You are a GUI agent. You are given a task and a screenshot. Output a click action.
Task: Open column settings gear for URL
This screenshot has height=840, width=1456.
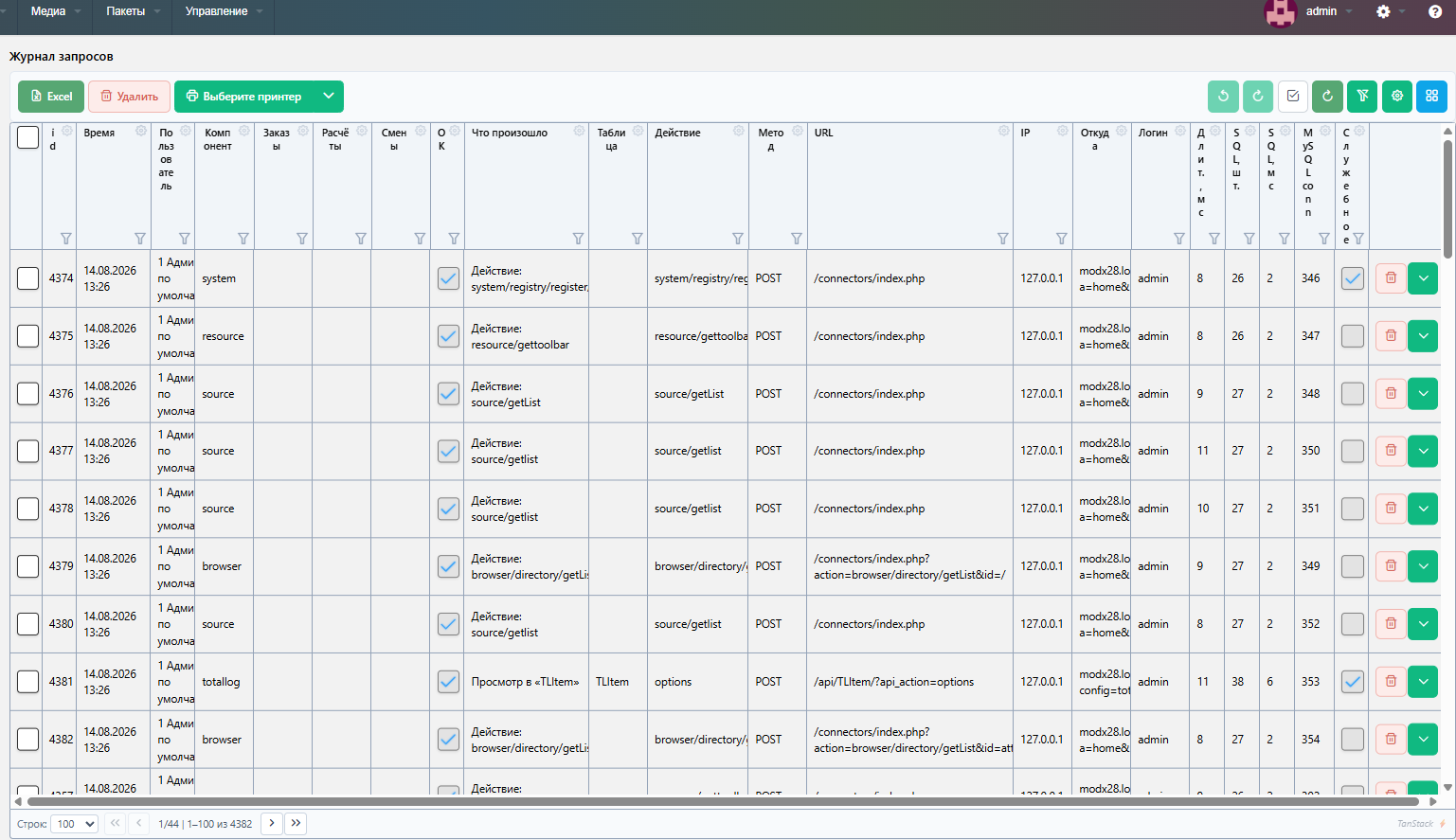pyautogui.click(x=1004, y=132)
